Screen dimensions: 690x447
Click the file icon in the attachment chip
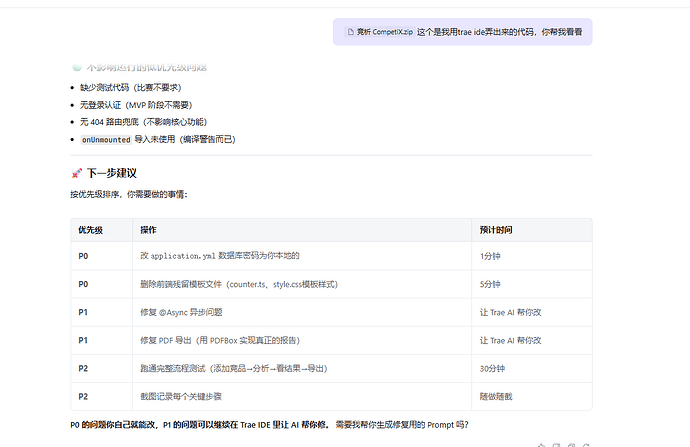click(x=350, y=32)
